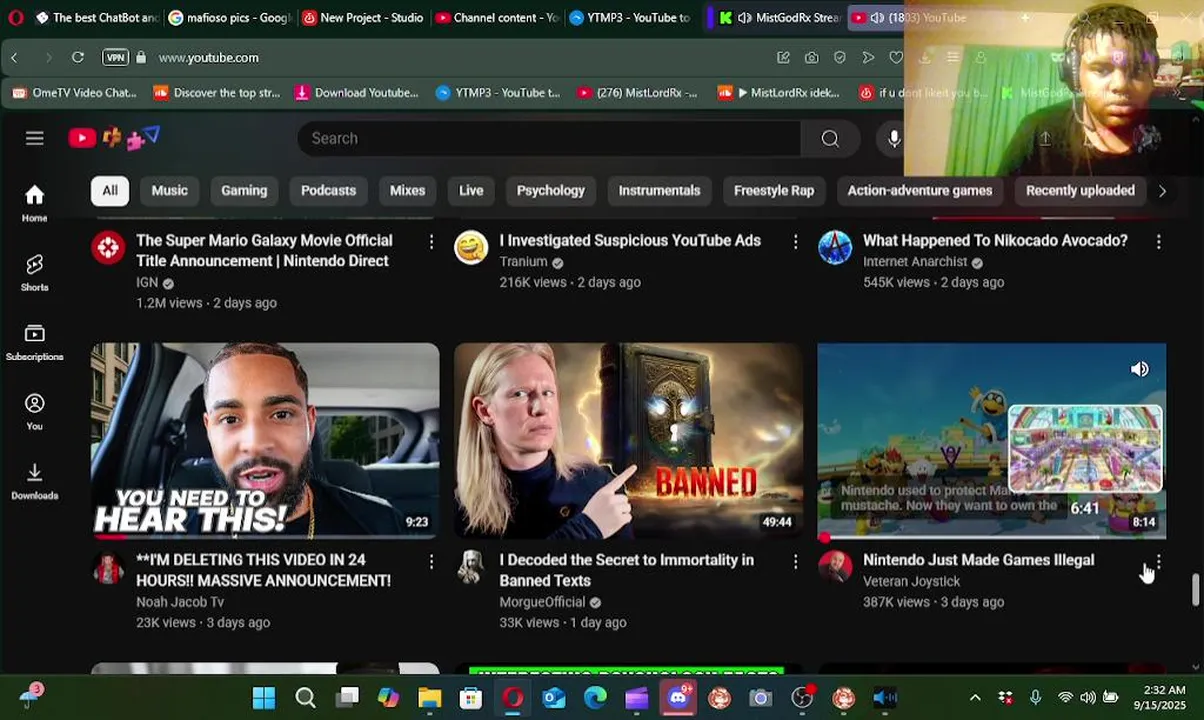This screenshot has height=720, width=1204.
Task: Open the snapshot camera icon in address bar
Action: click(811, 57)
